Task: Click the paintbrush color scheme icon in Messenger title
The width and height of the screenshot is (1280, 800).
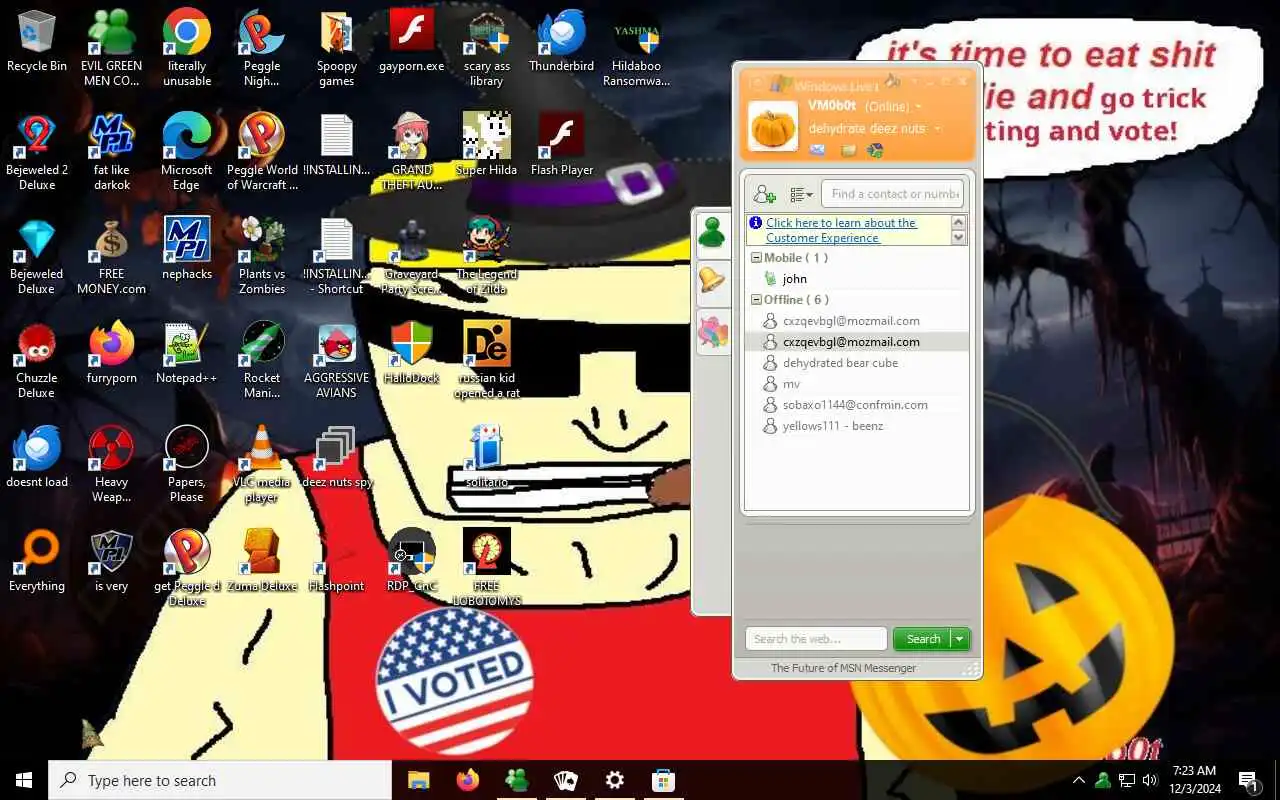Action: (893, 81)
